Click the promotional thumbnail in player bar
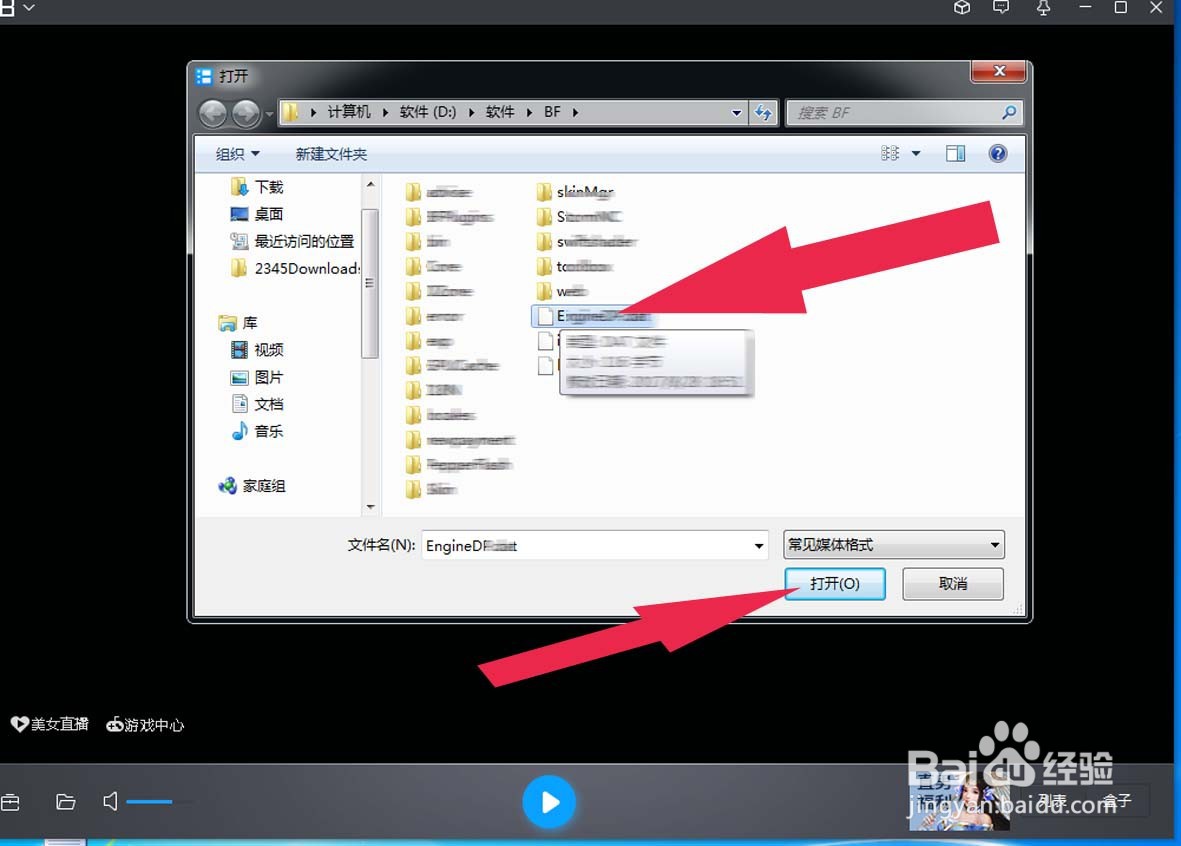This screenshot has width=1181, height=846. 960,801
